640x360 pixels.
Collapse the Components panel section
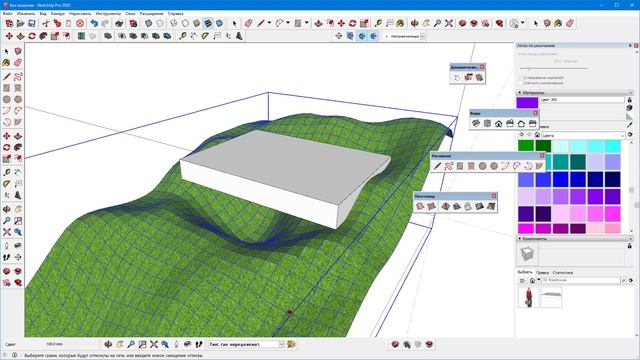pyautogui.click(x=520, y=238)
